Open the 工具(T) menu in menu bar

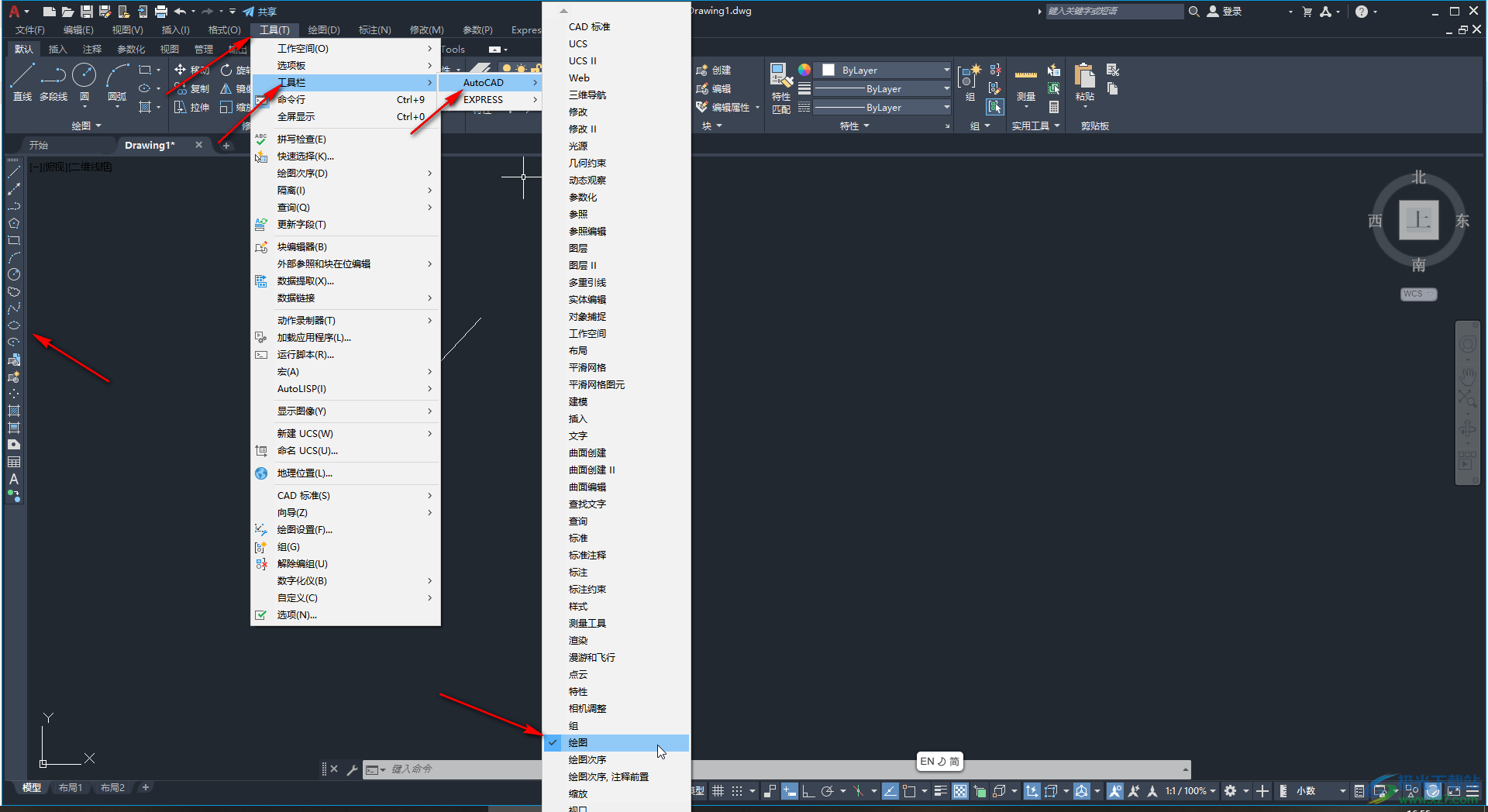(274, 29)
